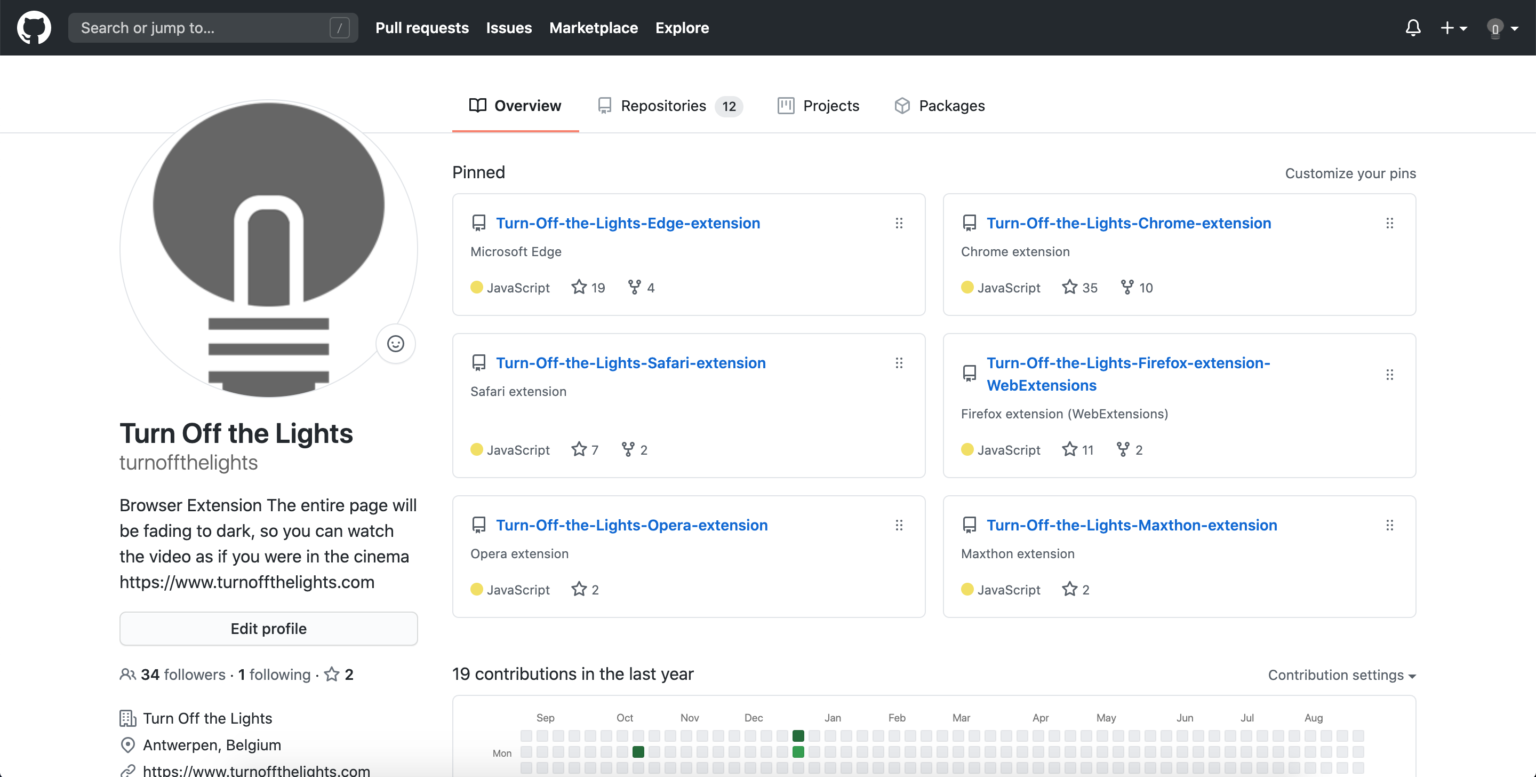The width and height of the screenshot is (1536, 777).
Task: View the 2 forks of Safari-extension
Action: [x=634, y=450]
